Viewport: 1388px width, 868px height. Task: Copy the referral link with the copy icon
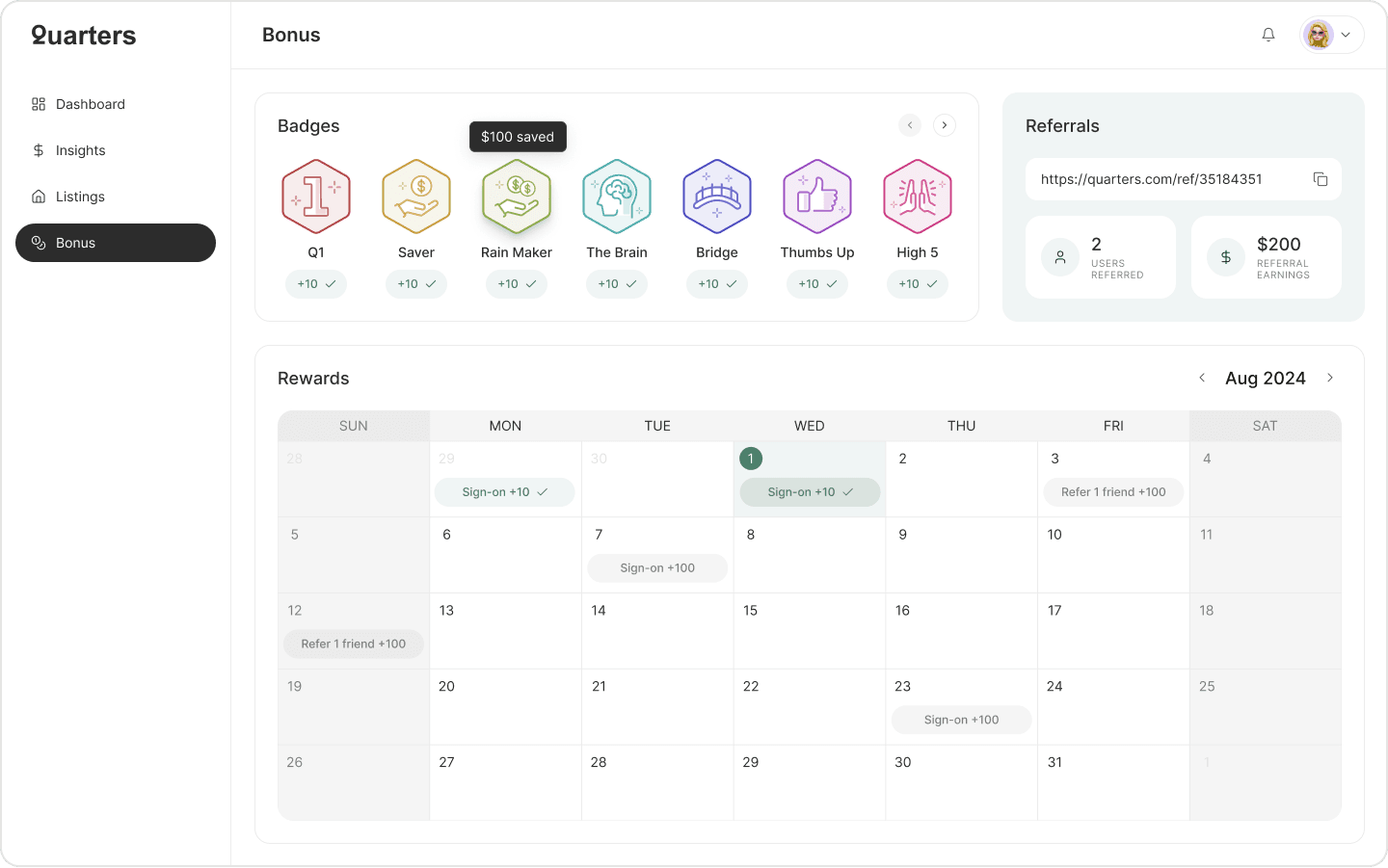point(1321,179)
